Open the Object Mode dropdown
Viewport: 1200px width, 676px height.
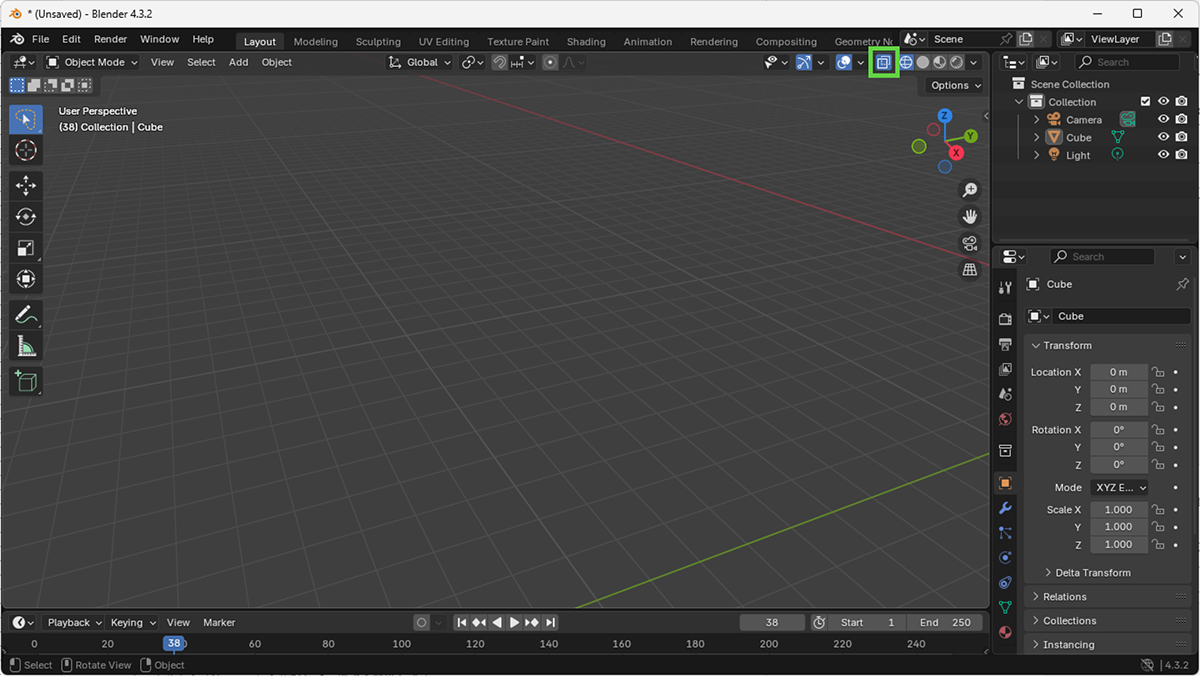coord(92,62)
